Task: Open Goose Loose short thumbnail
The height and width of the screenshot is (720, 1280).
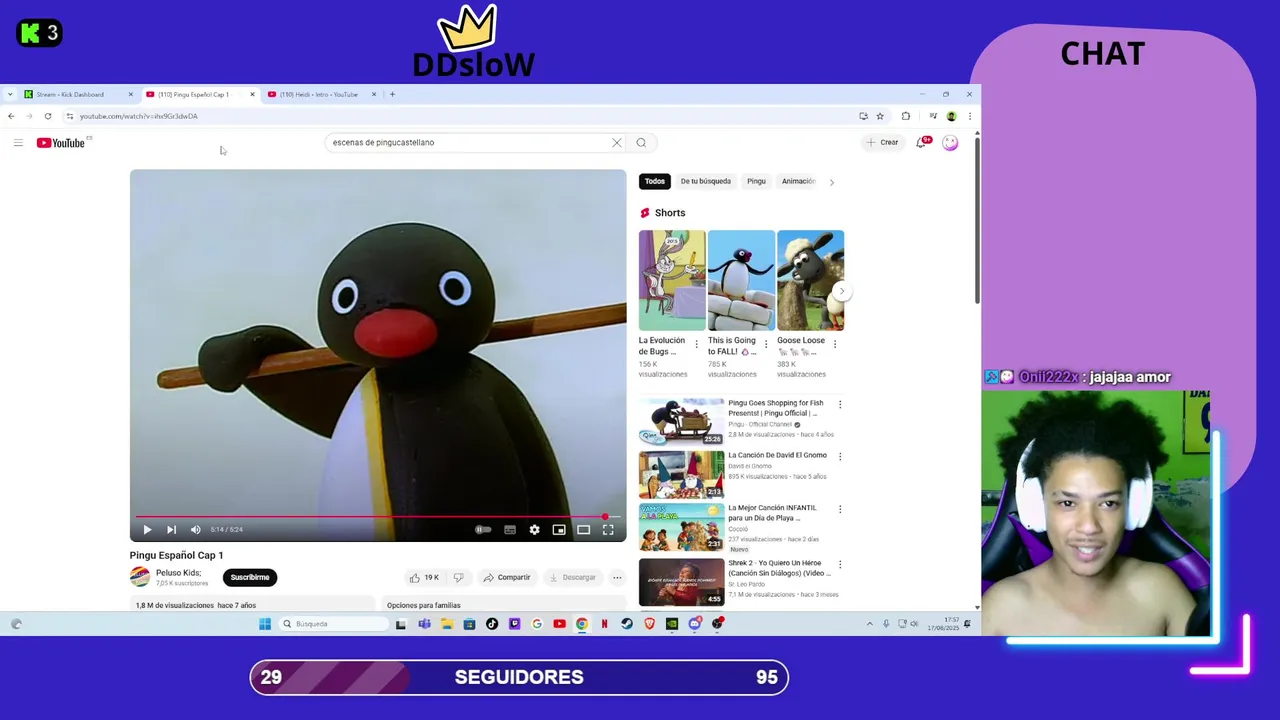Action: point(810,280)
